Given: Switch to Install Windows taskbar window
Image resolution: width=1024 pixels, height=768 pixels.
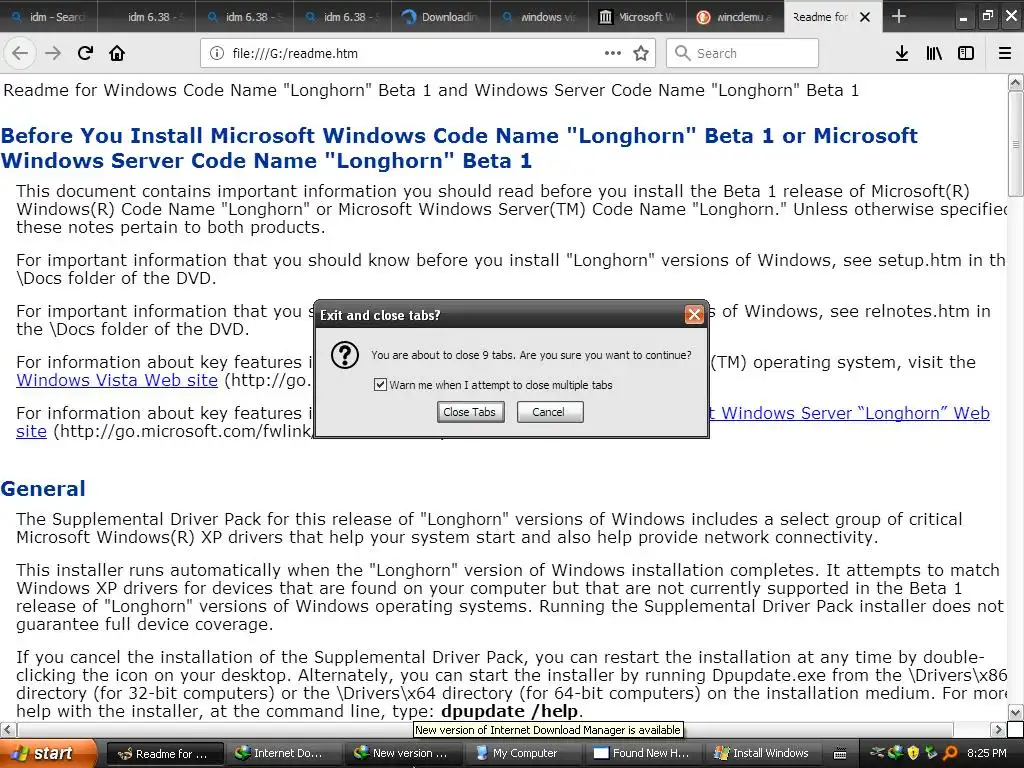Looking at the screenshot, I should coord(761,754).
